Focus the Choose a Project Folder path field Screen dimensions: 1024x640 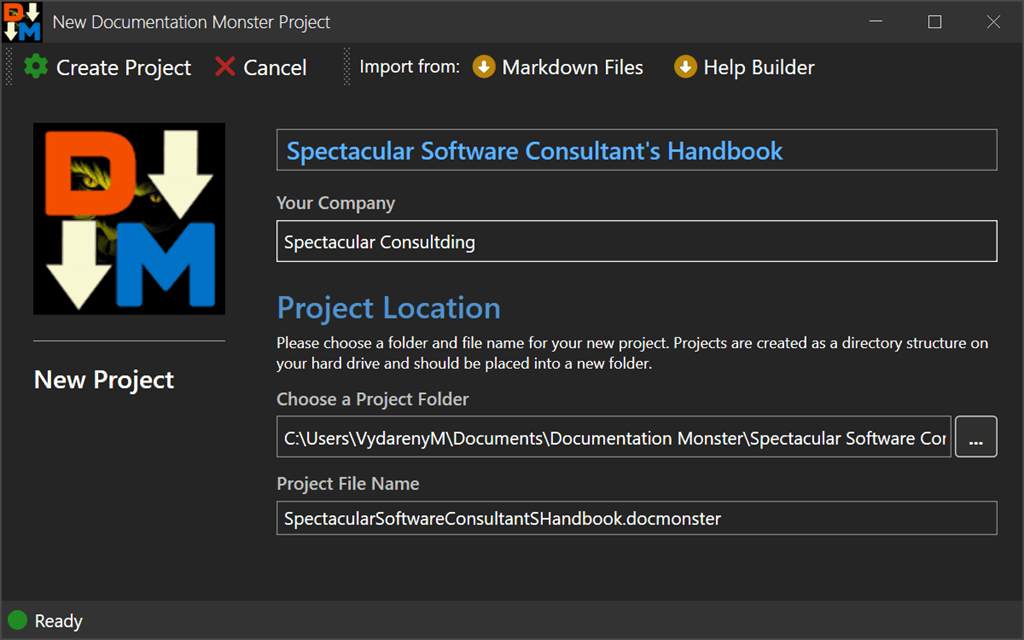point(614,437)
